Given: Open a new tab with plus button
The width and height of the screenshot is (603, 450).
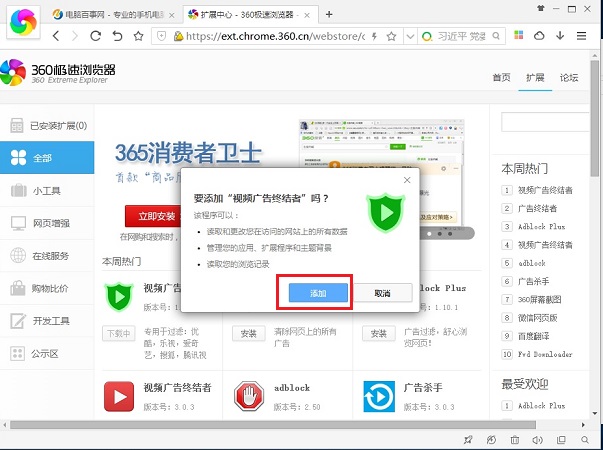Looking at the screenshot, I should (329, 15).
